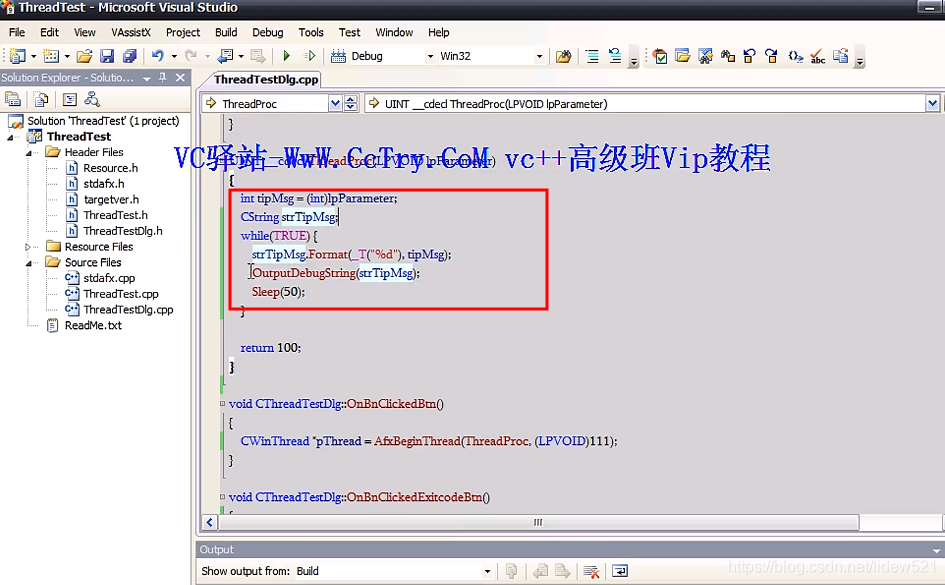Undo the last edit with the Undo icon
The width and height of the screenshot is (945, 585).
click(x=158, y=56)
